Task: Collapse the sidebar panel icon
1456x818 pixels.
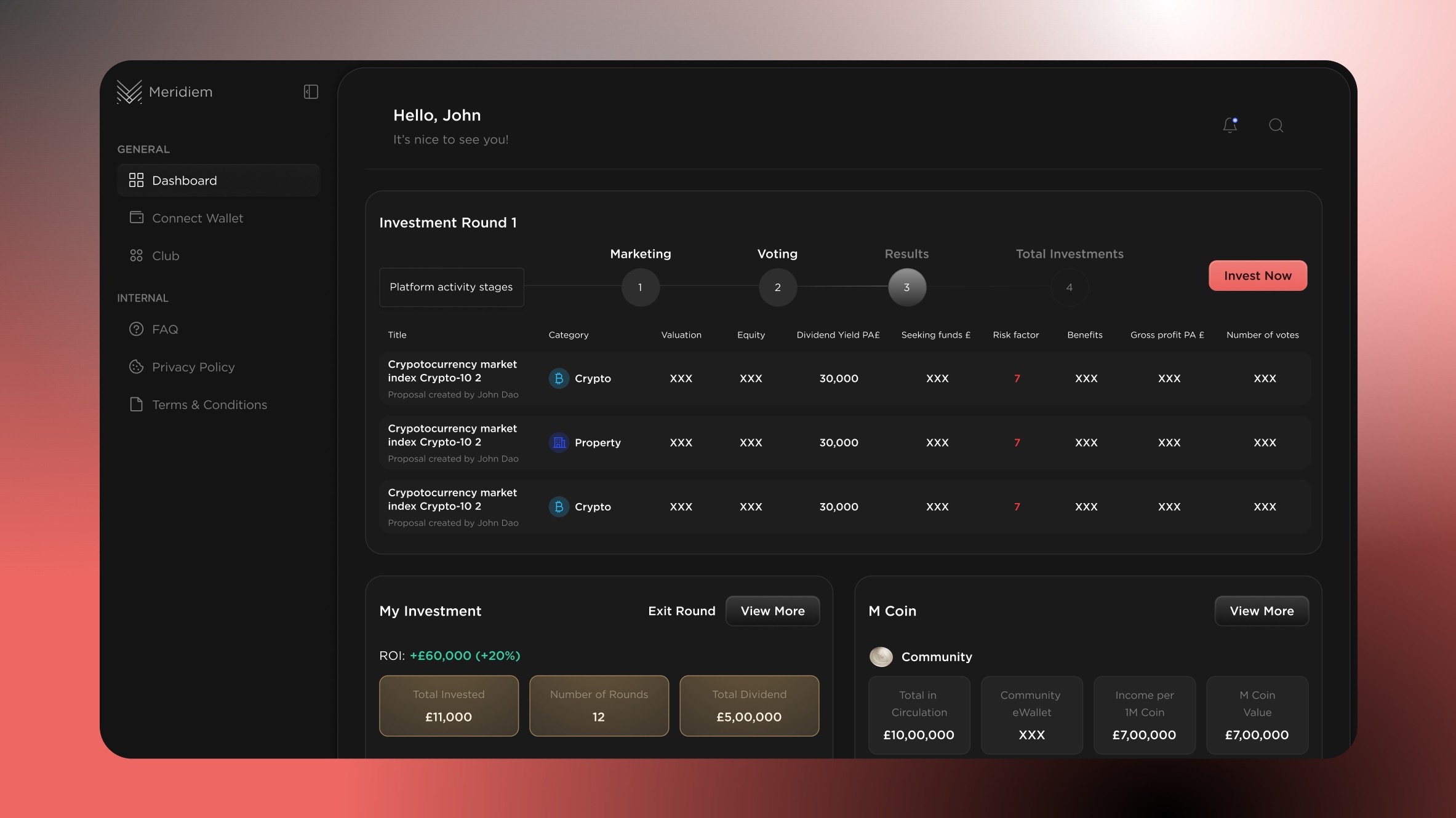Action: point(311,92)
